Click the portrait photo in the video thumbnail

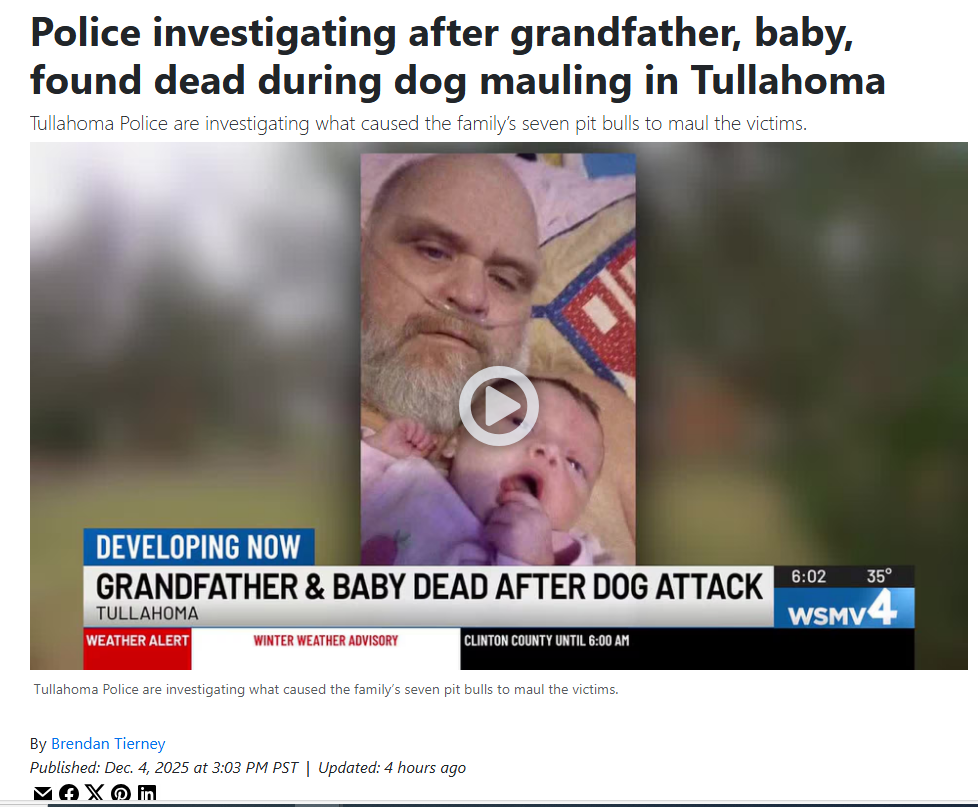click(x=498, y=359)
